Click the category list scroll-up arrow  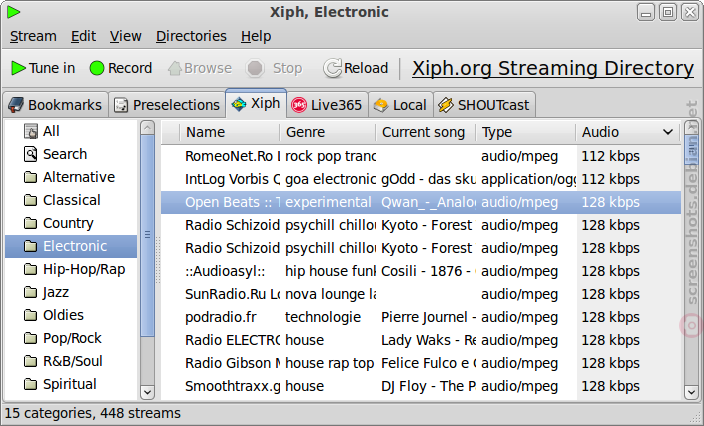[147, 128]
